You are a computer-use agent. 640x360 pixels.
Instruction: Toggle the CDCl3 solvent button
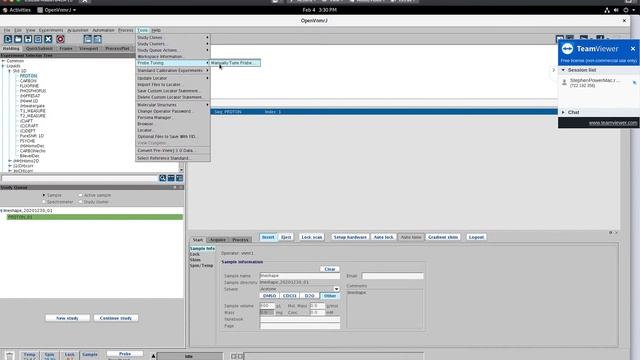click(x=289, y=296)
